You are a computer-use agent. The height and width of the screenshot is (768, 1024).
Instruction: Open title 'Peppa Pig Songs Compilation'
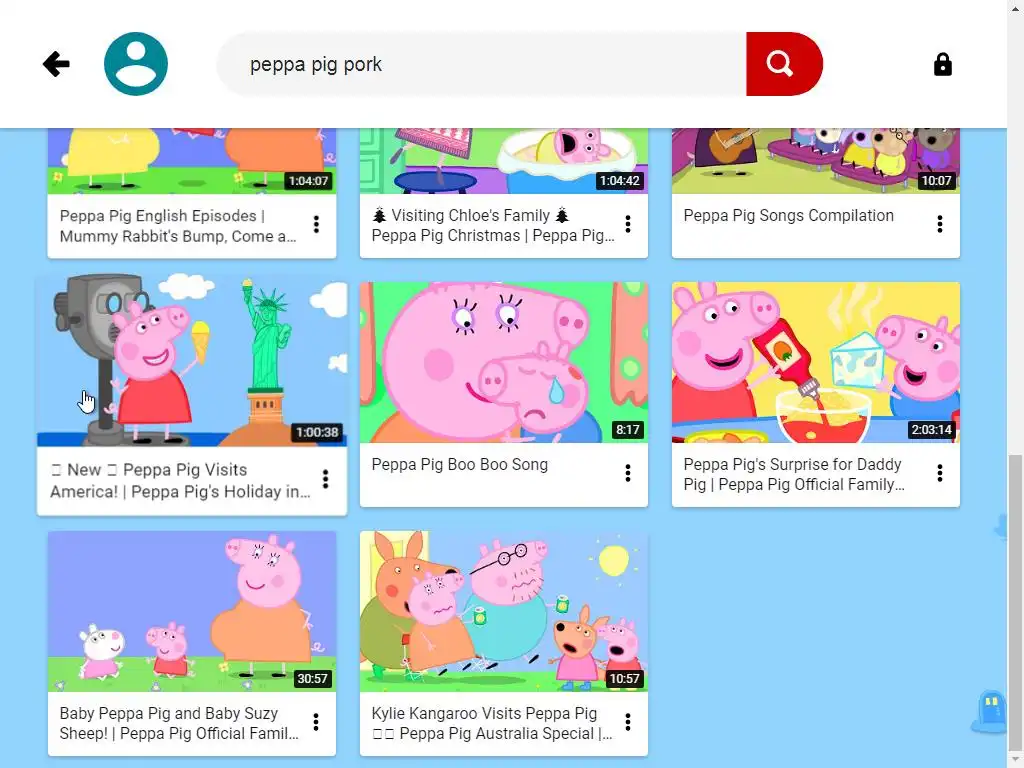(x=788, y=216)
